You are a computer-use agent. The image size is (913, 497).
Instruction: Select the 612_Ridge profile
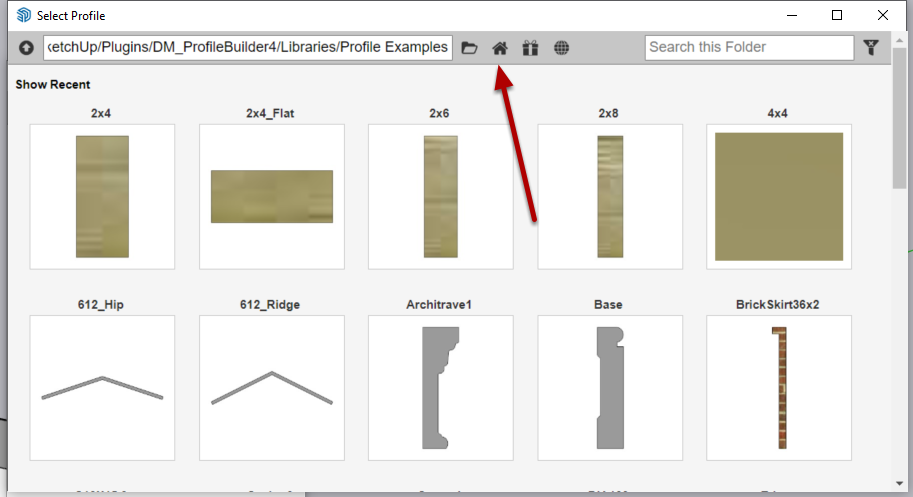[272, 388]
